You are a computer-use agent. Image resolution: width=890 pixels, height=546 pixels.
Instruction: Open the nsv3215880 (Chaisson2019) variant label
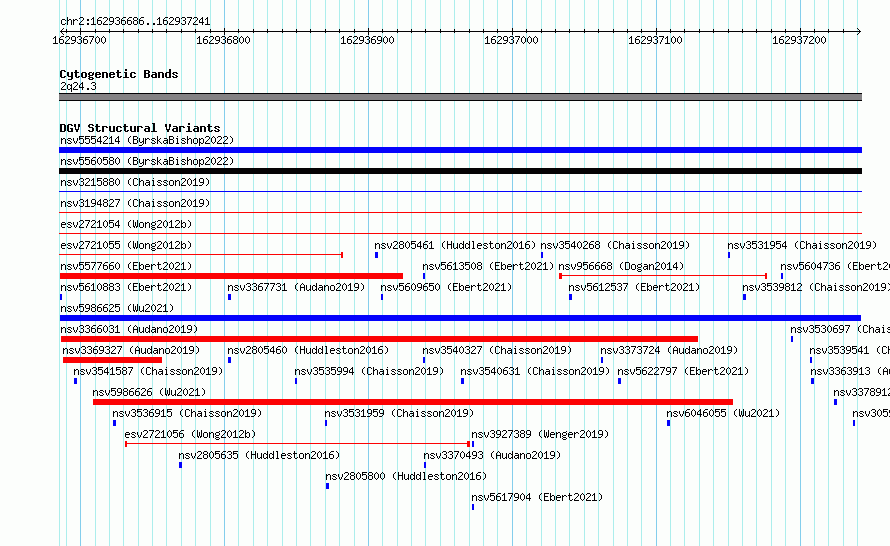point(135,182)
